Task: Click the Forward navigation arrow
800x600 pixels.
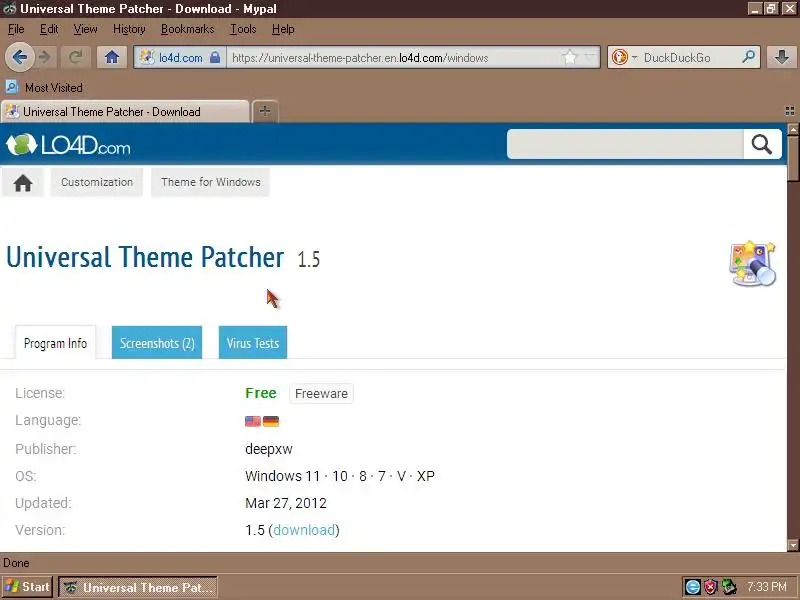Action: [x=45, y=58]
